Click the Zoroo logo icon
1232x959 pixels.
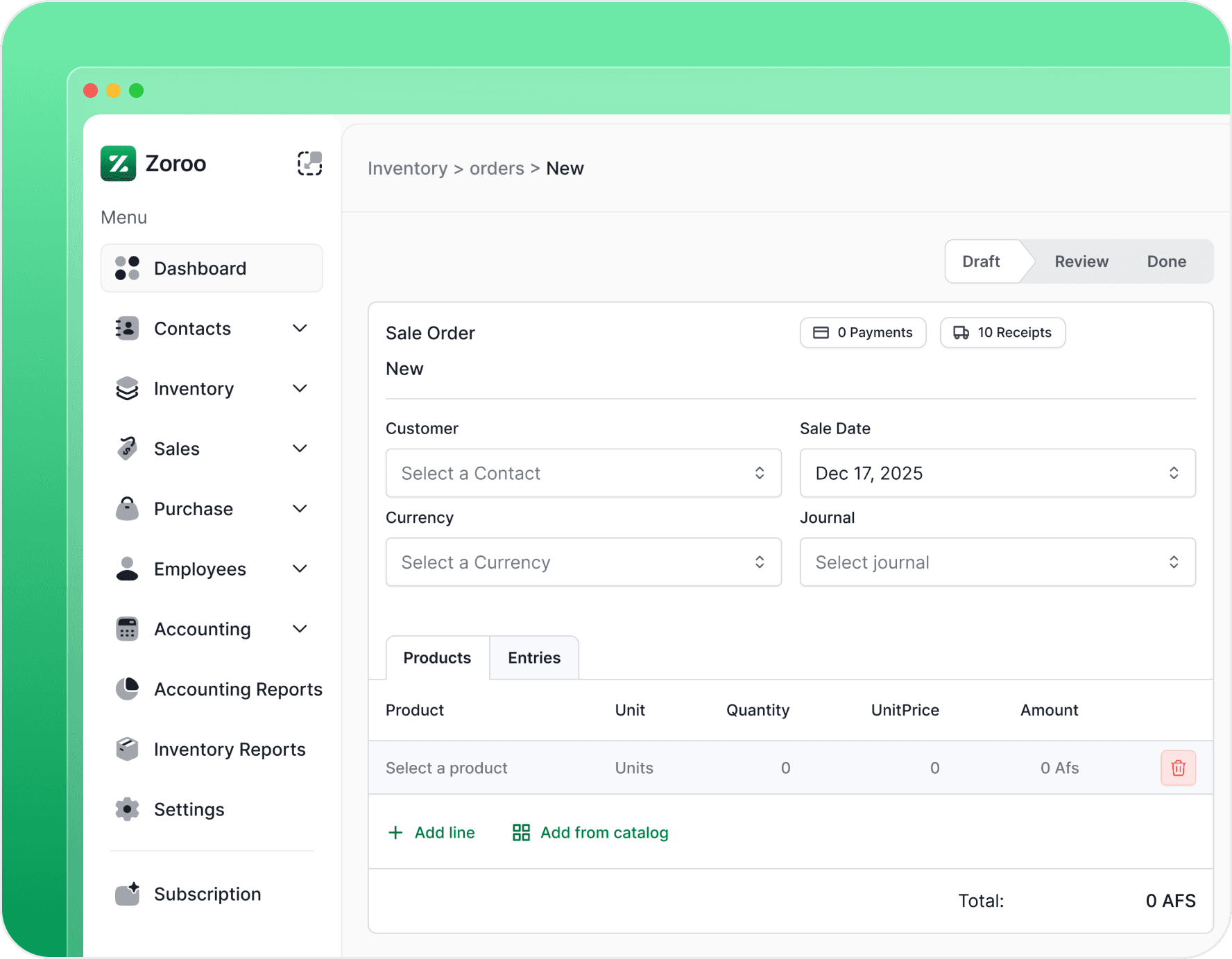point(119,164)
